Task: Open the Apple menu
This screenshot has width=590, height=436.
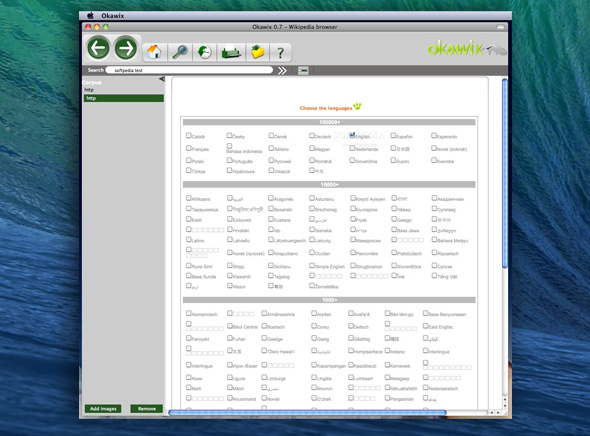Action: coord(90,16)
